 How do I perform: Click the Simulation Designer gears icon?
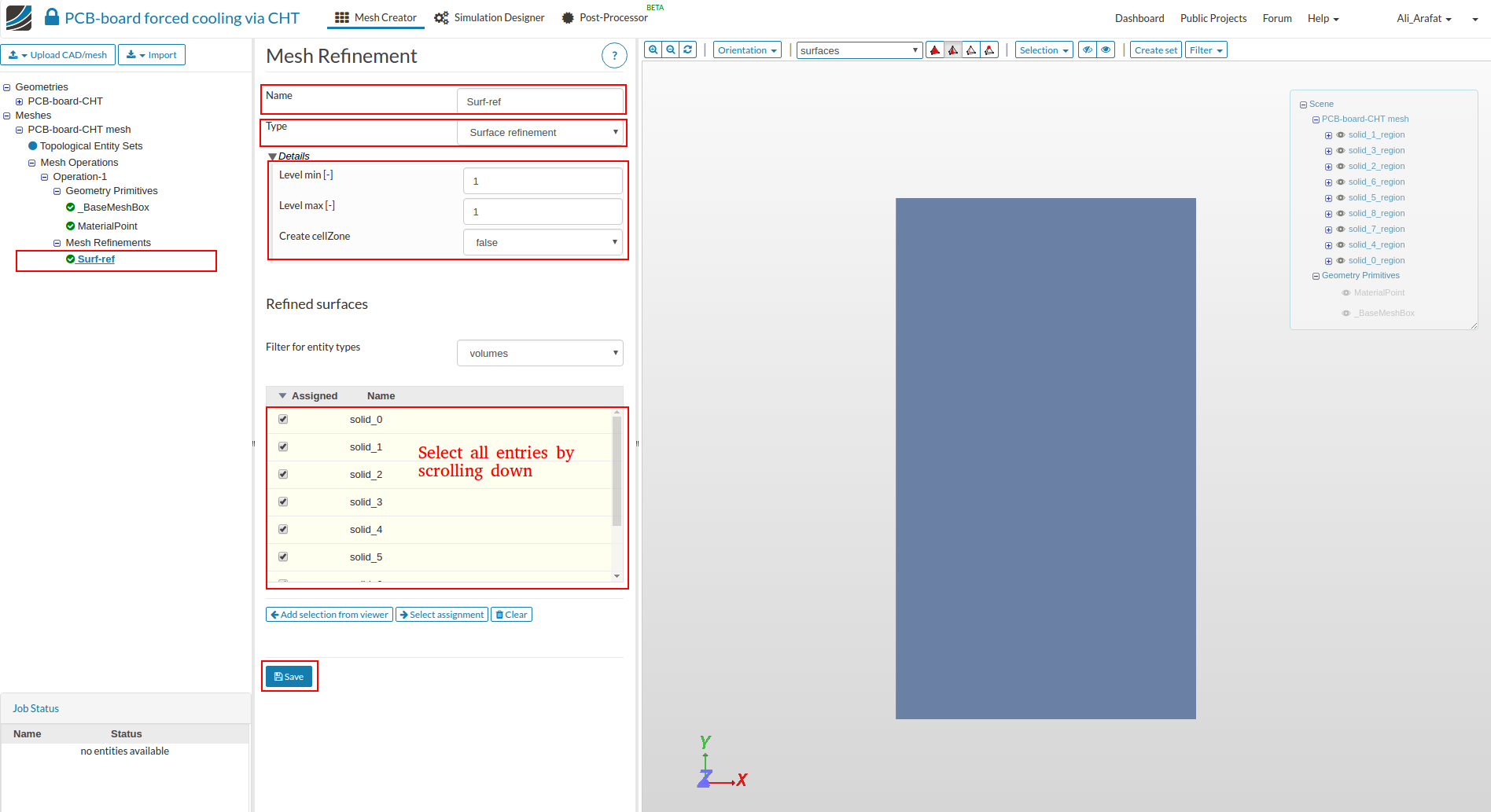[x=442, y=17]
